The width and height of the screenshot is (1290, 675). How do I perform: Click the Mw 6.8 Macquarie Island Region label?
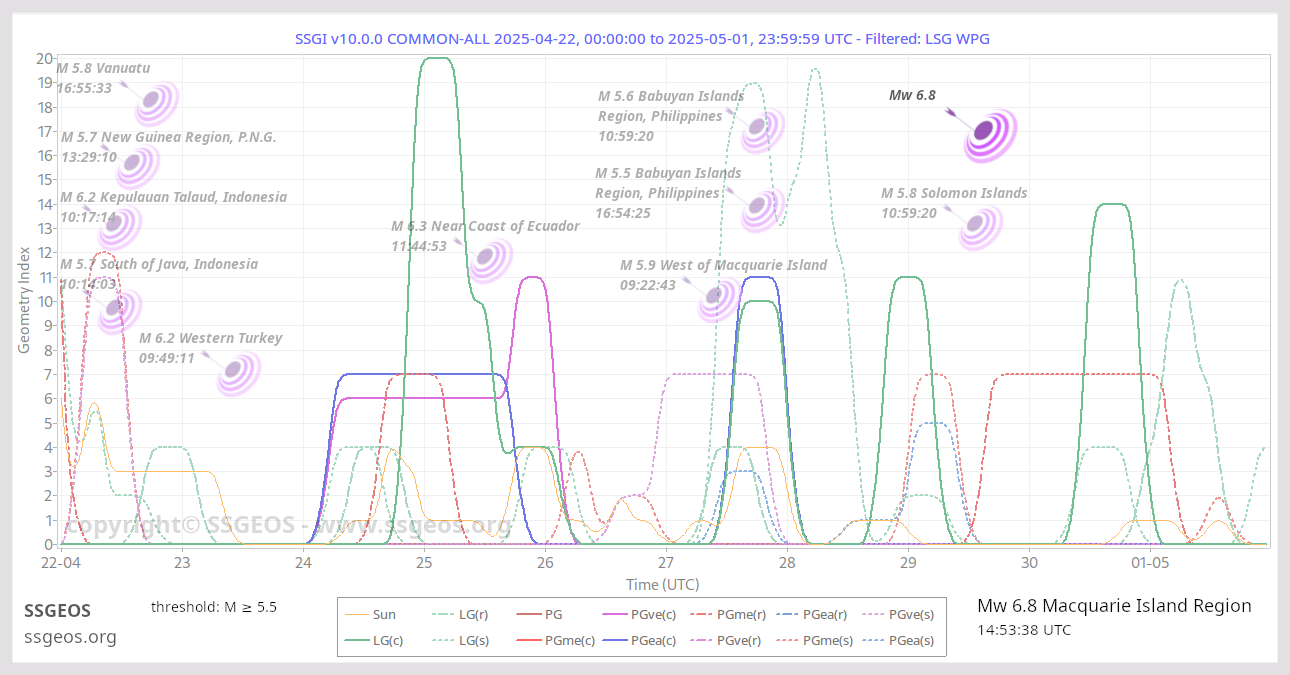(1113, 606)
